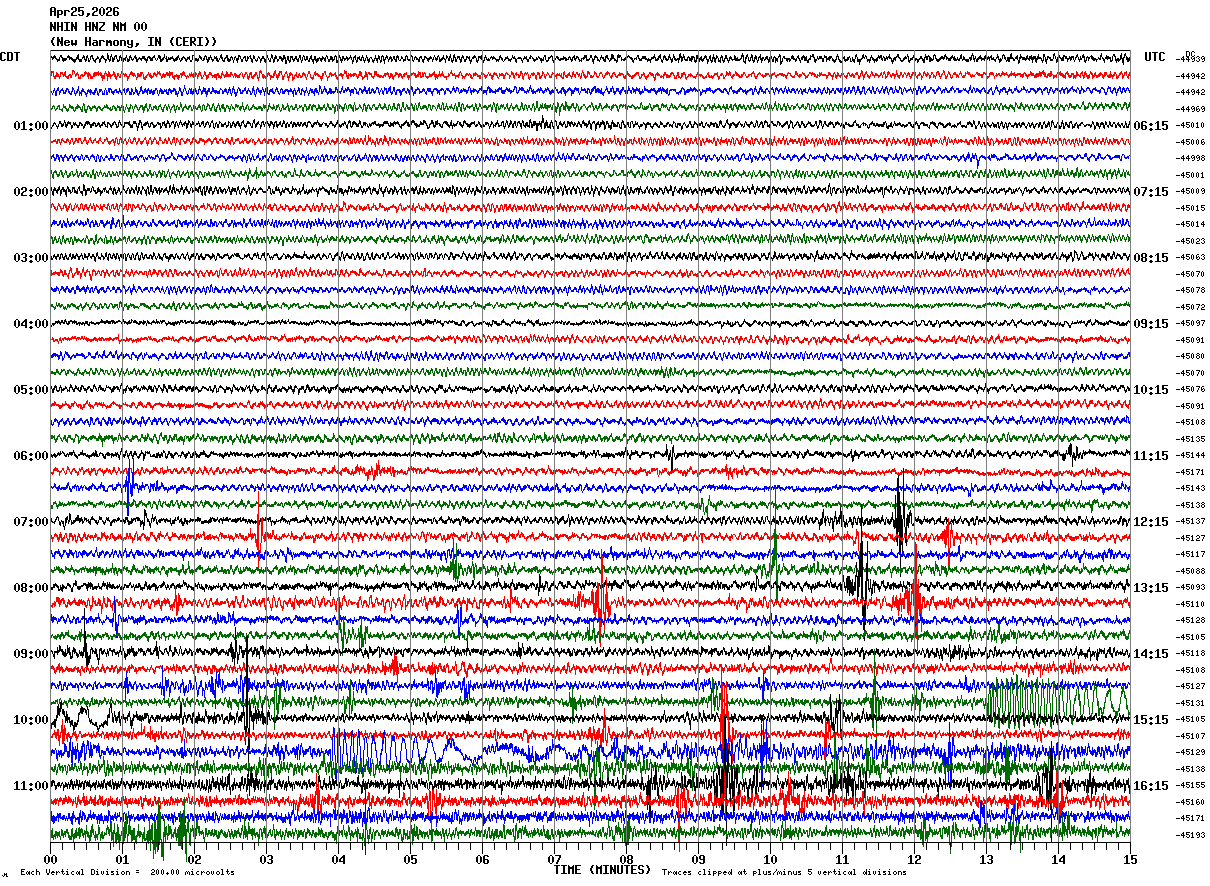Pick the '16:15' UTC time label

pos(1151,786)
